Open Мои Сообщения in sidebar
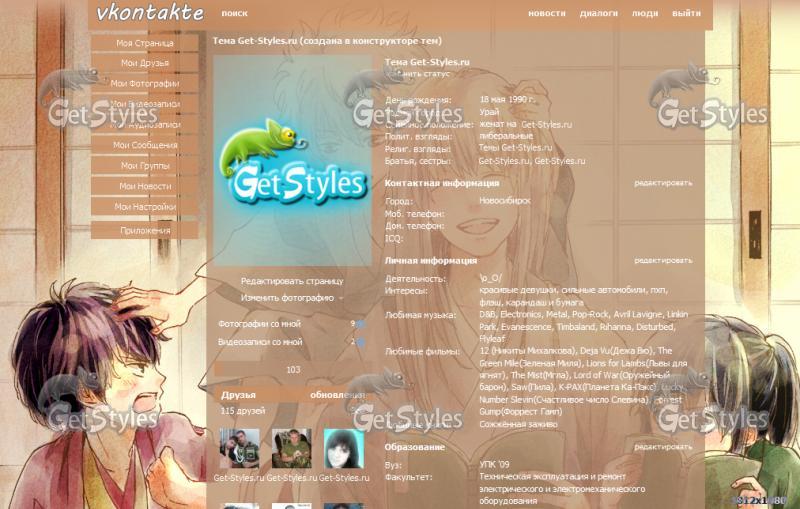Screen dimensions: 800x509 tap(145, 145)
